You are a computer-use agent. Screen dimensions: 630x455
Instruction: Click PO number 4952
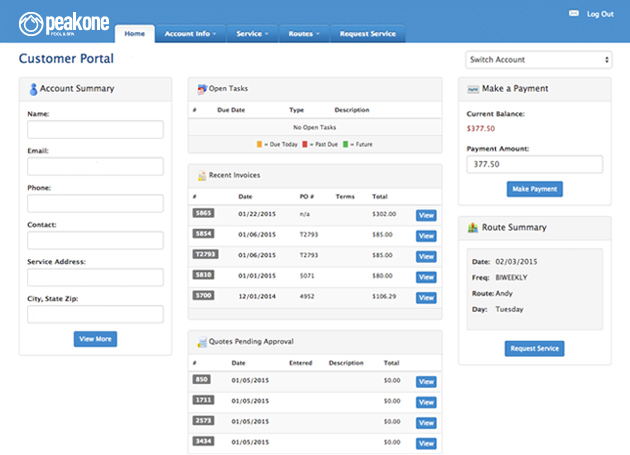tap(307, 297)
